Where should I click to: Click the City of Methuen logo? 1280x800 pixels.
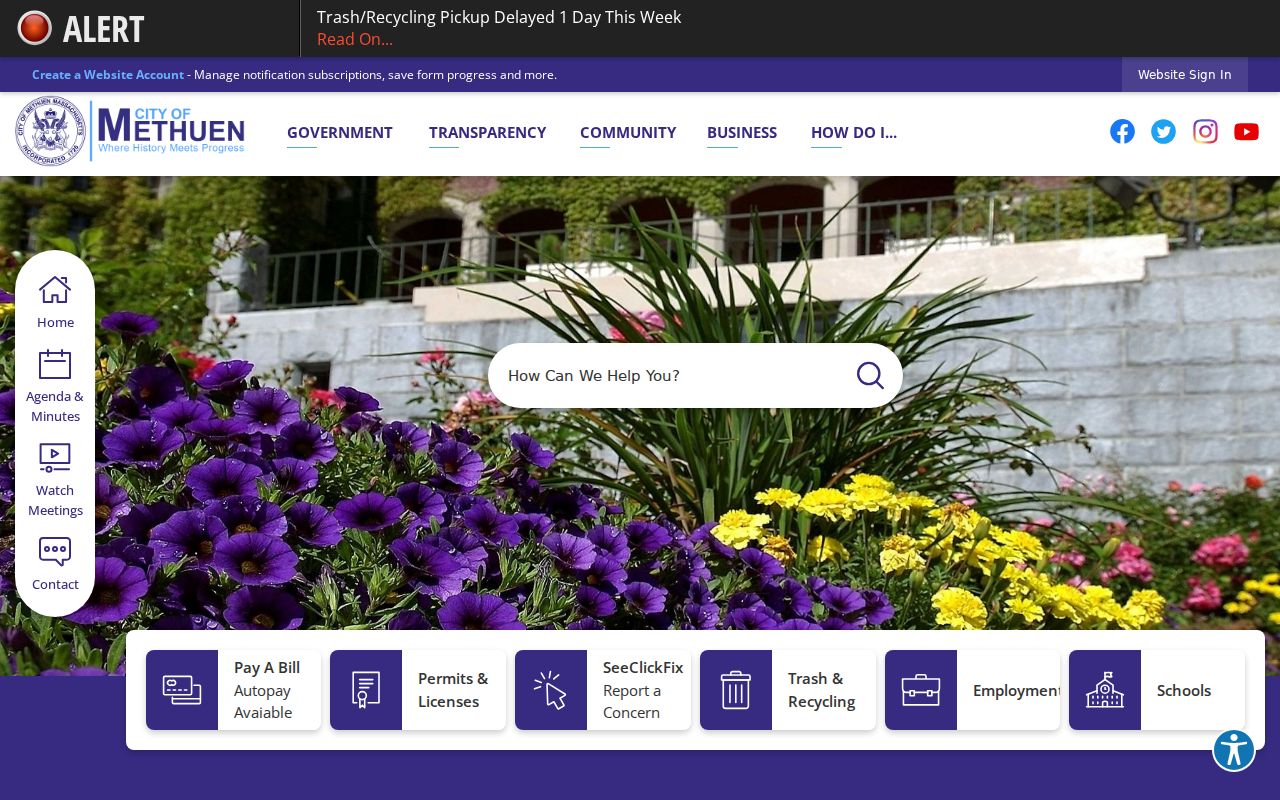pos(130,131)
